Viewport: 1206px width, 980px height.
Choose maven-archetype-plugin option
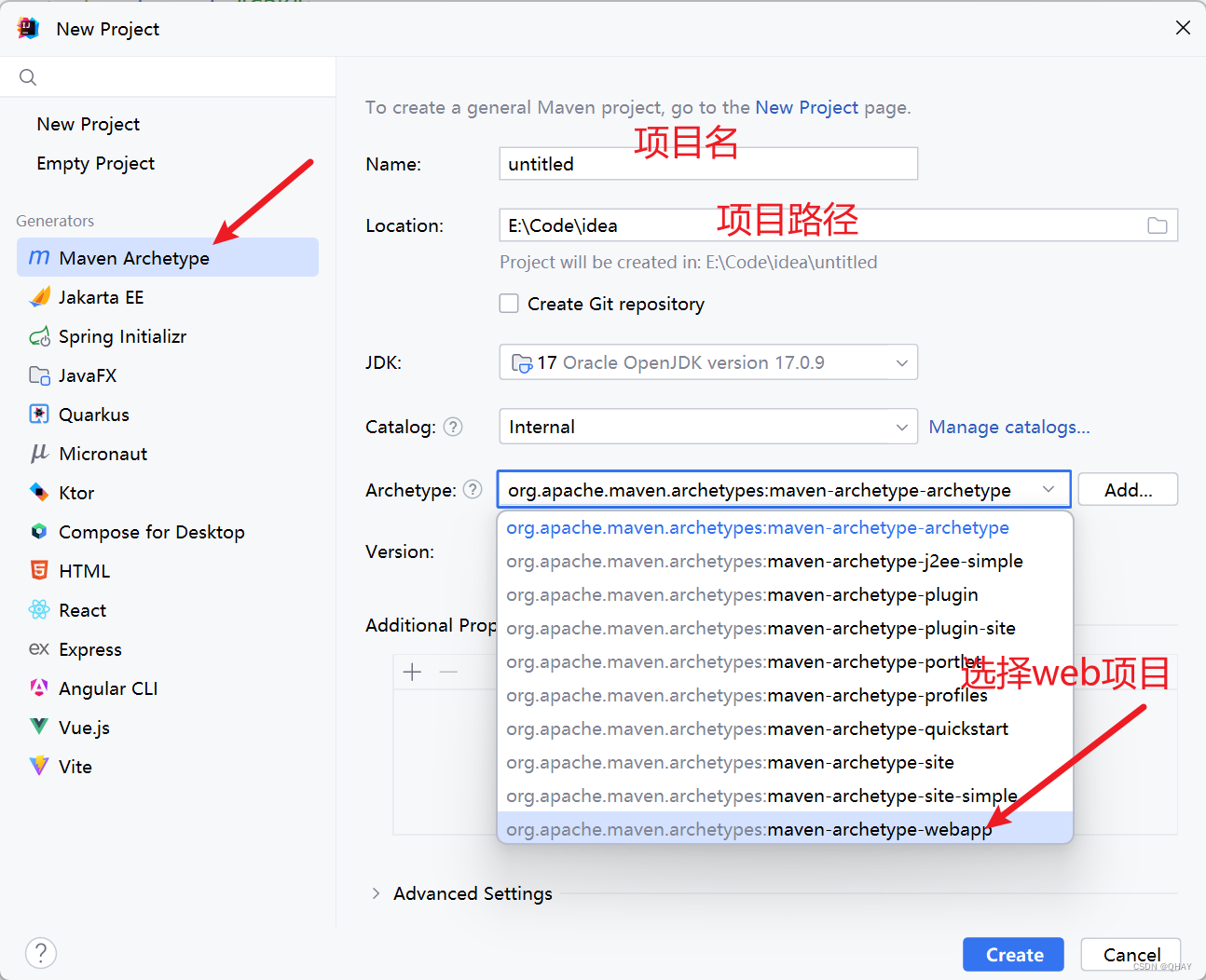click(785, 594)
